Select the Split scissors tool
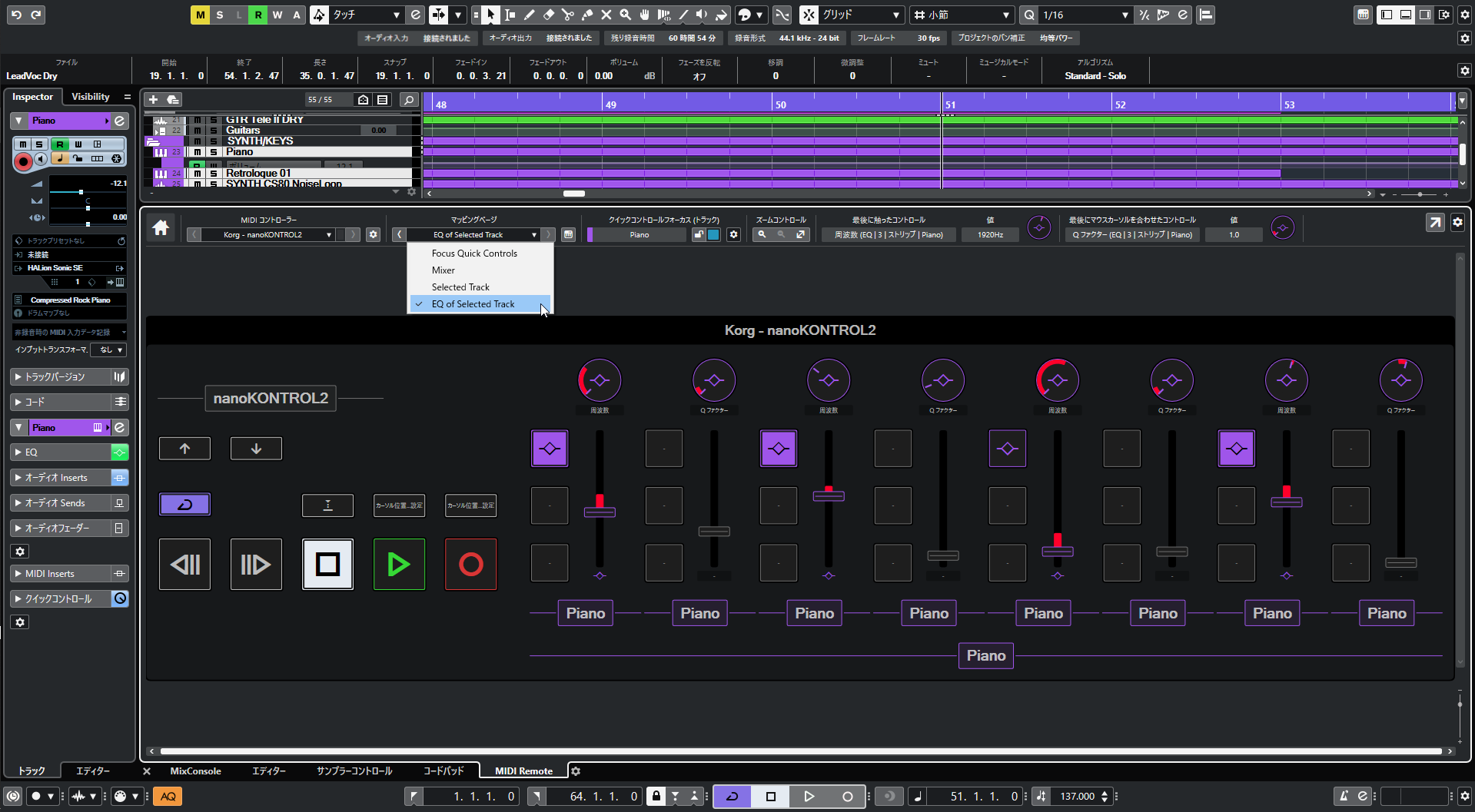 567,15
